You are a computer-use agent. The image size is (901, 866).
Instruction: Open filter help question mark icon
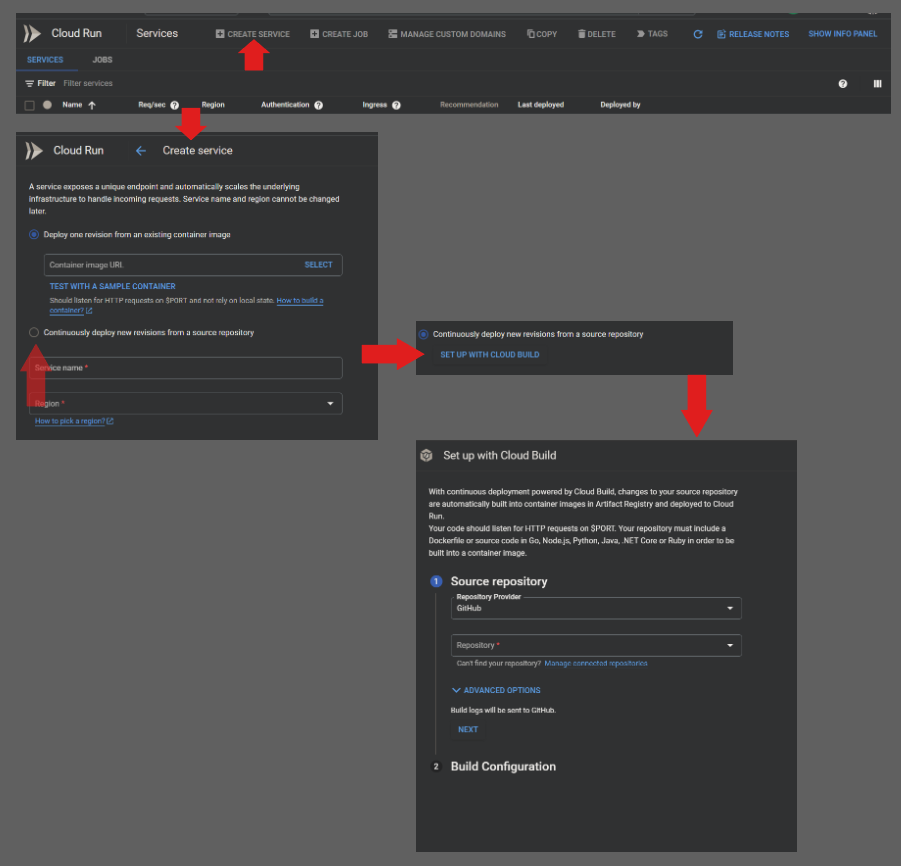pyautogui.click(x=842, y=84)
